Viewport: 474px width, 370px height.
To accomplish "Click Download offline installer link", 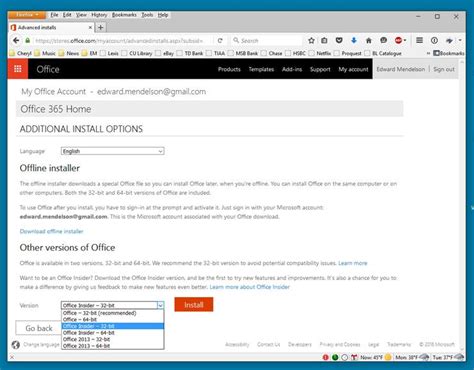I will pos(51,231).
